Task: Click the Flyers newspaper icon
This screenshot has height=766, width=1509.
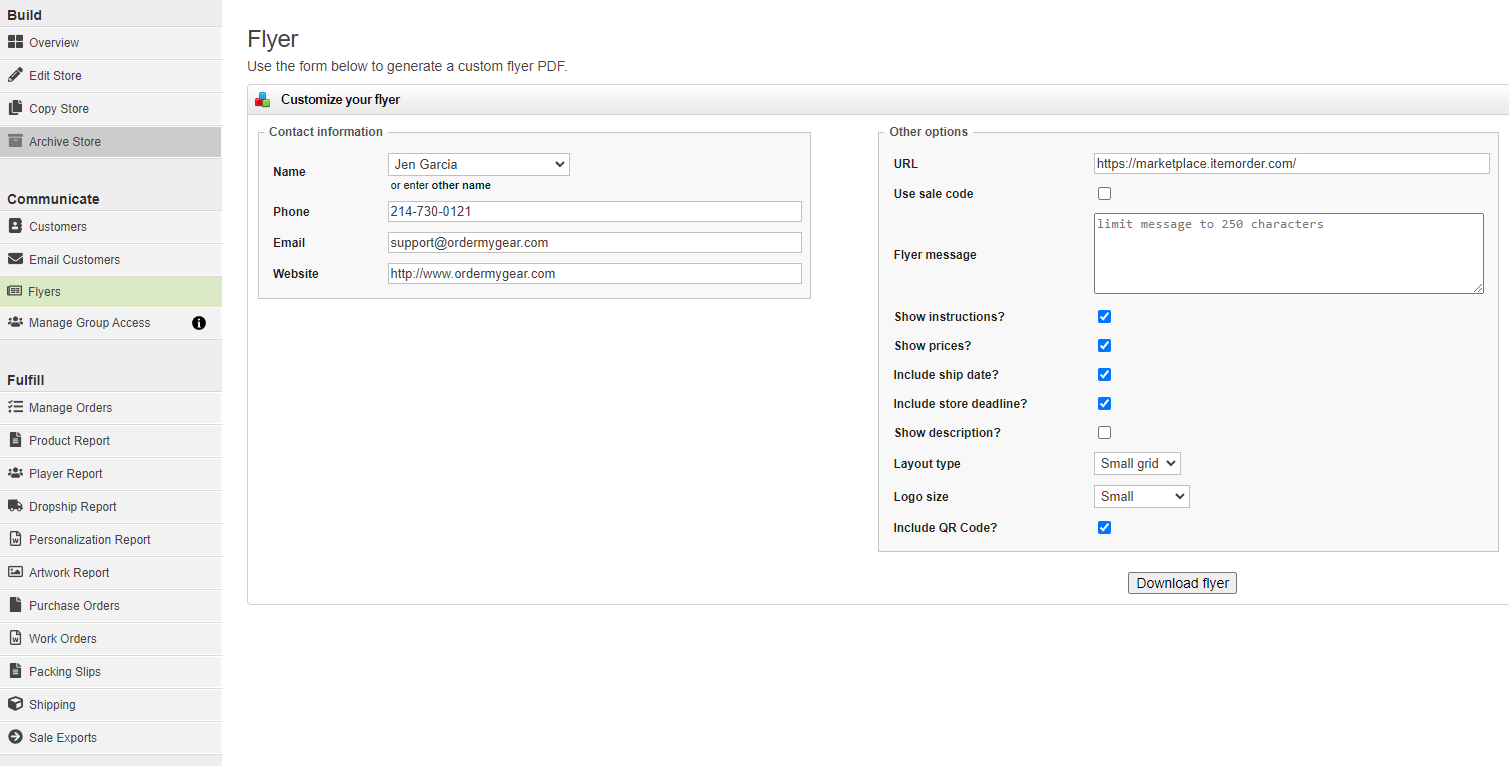Action: 15,291
